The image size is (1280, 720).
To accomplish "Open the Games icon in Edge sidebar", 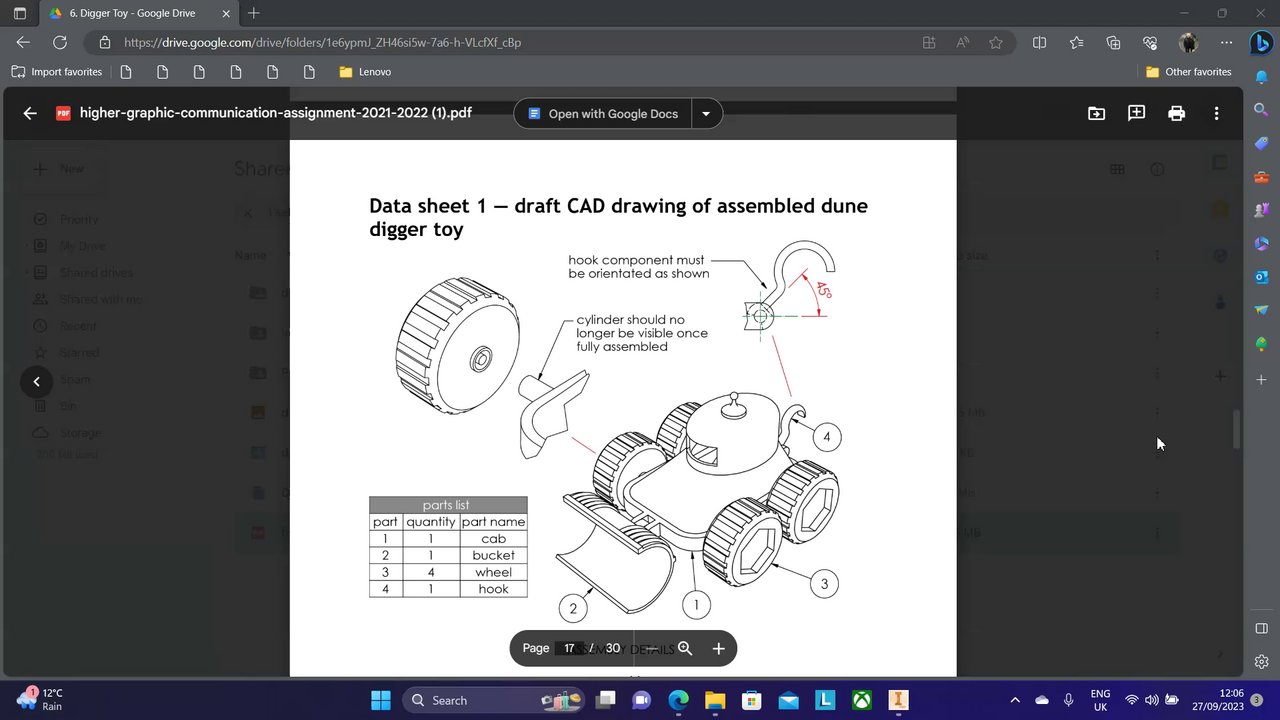I will [1261, 210].
